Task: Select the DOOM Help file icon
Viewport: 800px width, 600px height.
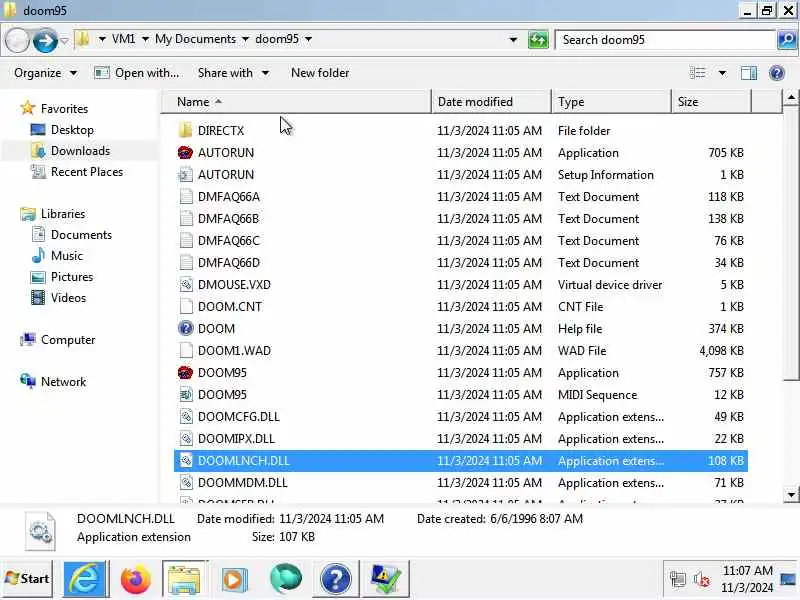Action: (186, 328)
